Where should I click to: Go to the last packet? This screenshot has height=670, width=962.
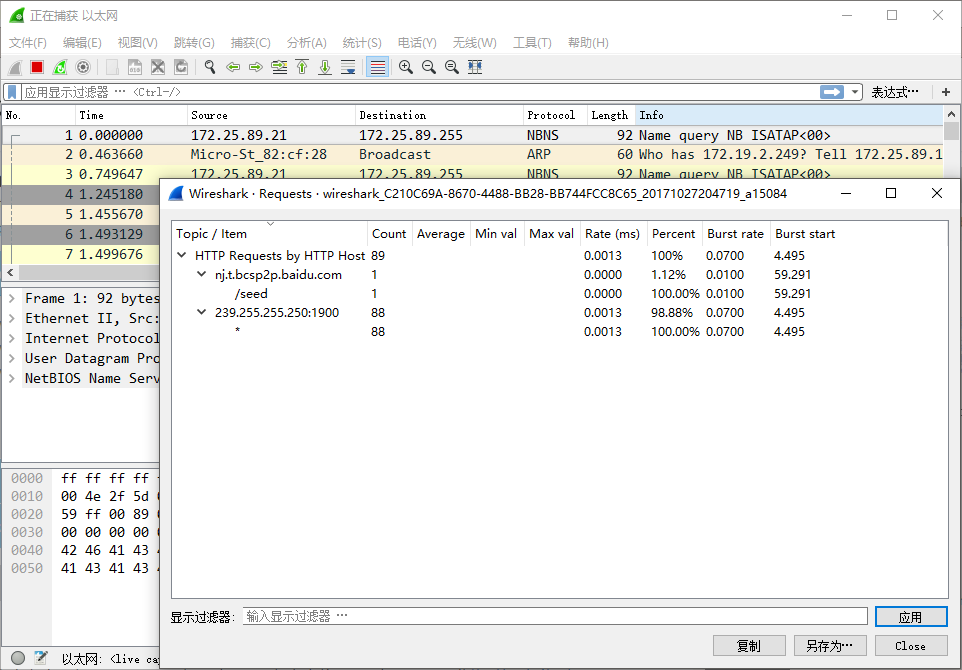pyautogui.click(x=326, y=66)
